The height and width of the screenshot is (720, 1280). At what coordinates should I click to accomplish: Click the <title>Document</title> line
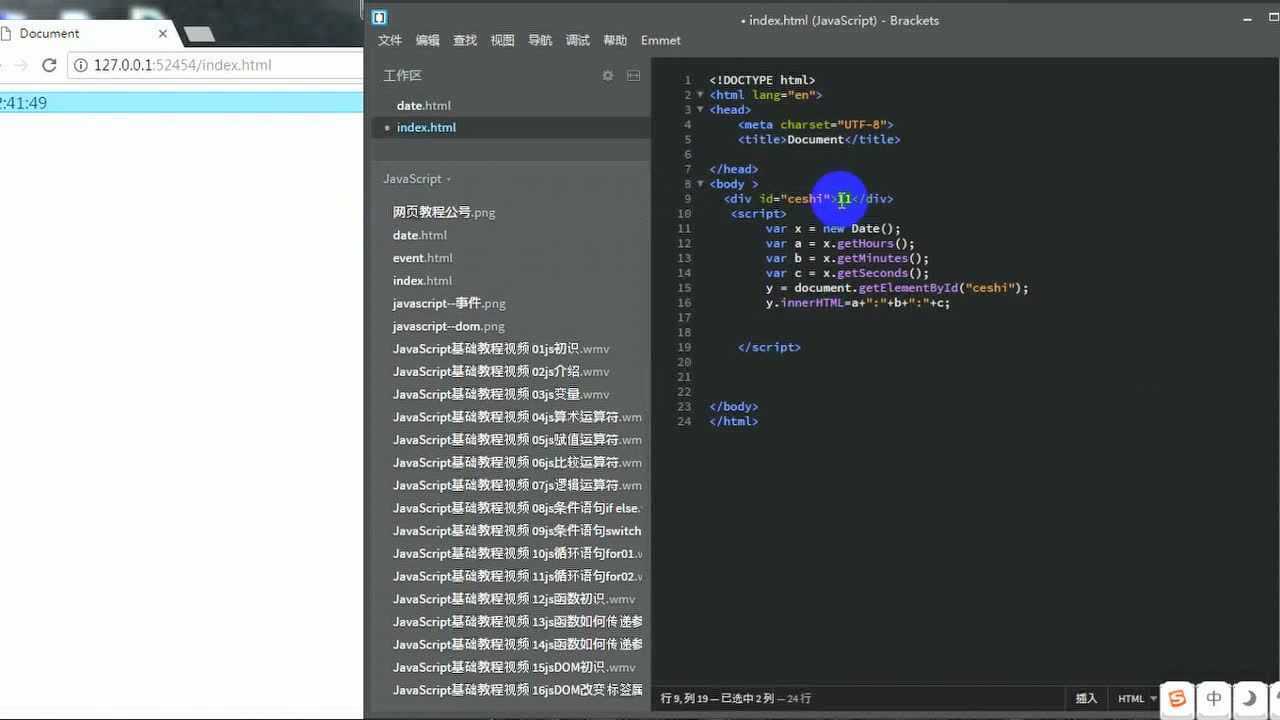819,140
